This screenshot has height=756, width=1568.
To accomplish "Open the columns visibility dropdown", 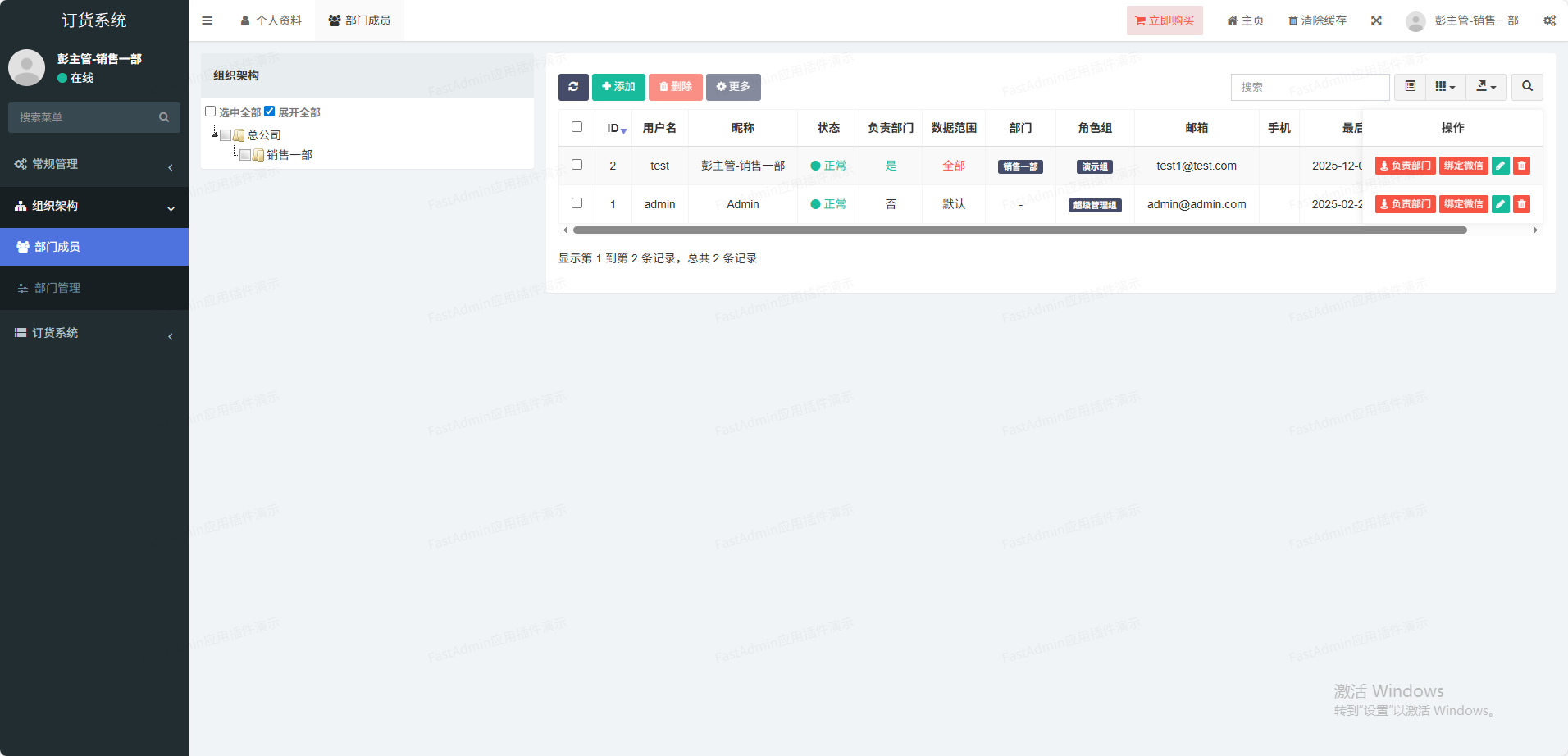I will 1445,87.
